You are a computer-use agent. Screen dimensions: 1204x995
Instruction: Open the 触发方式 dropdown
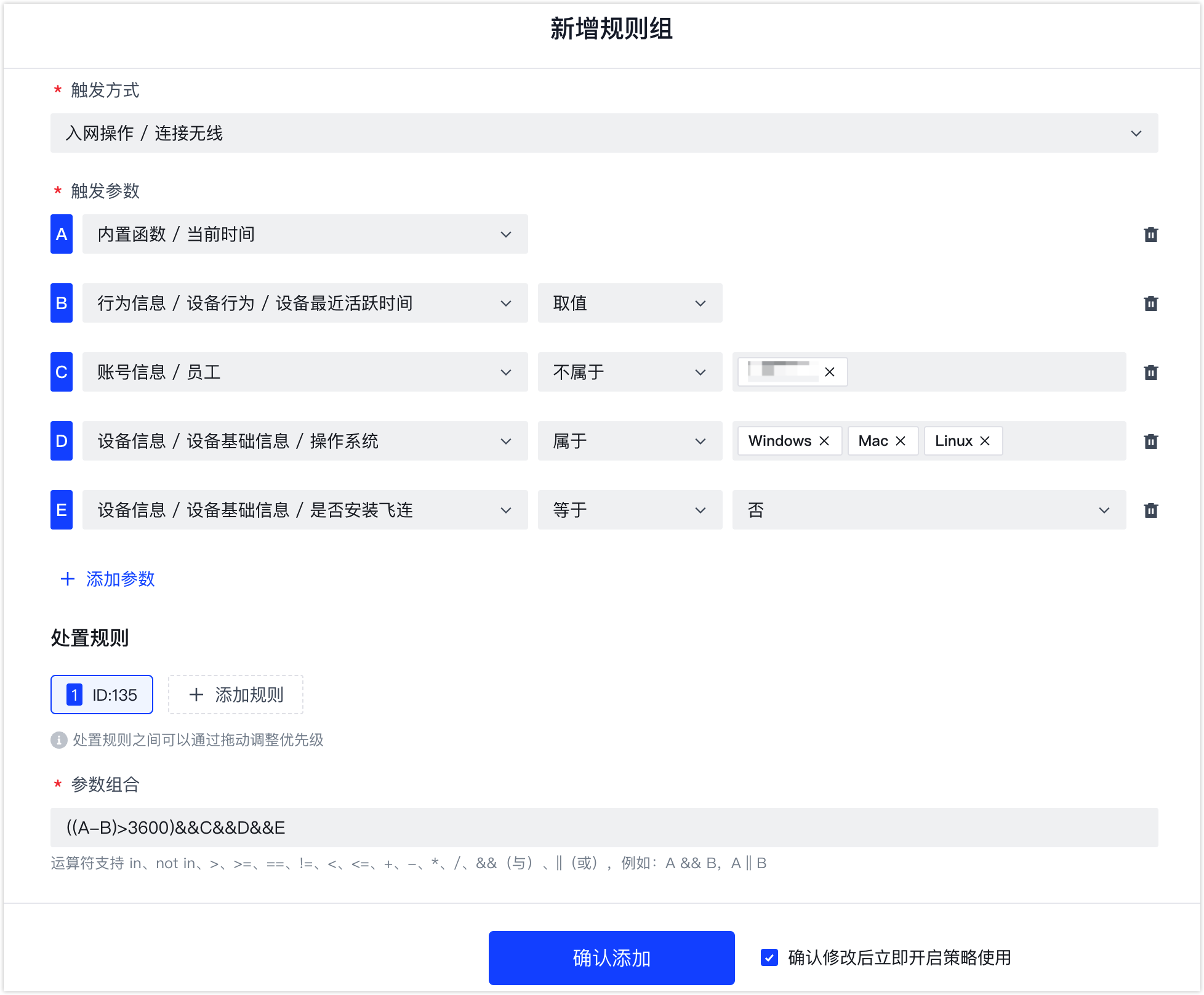tap(604, 133)
